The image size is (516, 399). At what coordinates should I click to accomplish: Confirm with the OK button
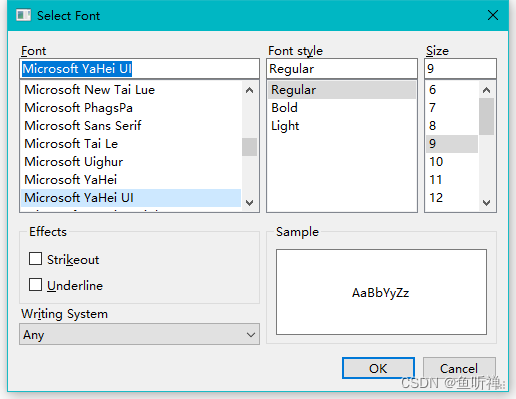tap(378, 368)
